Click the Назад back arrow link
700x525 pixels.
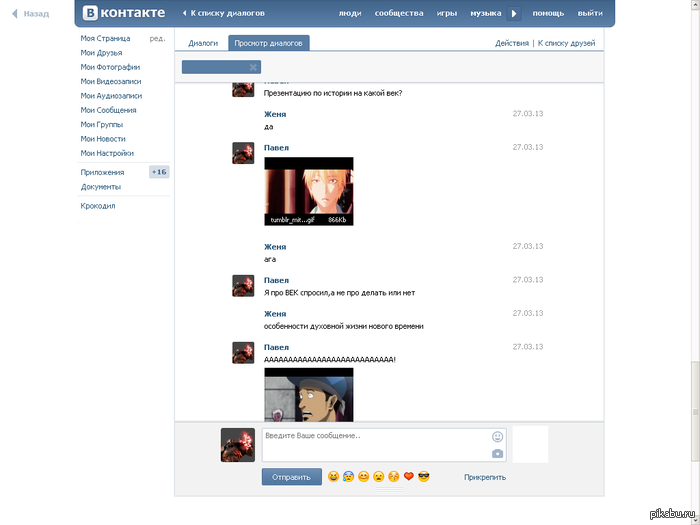(30, 14)
